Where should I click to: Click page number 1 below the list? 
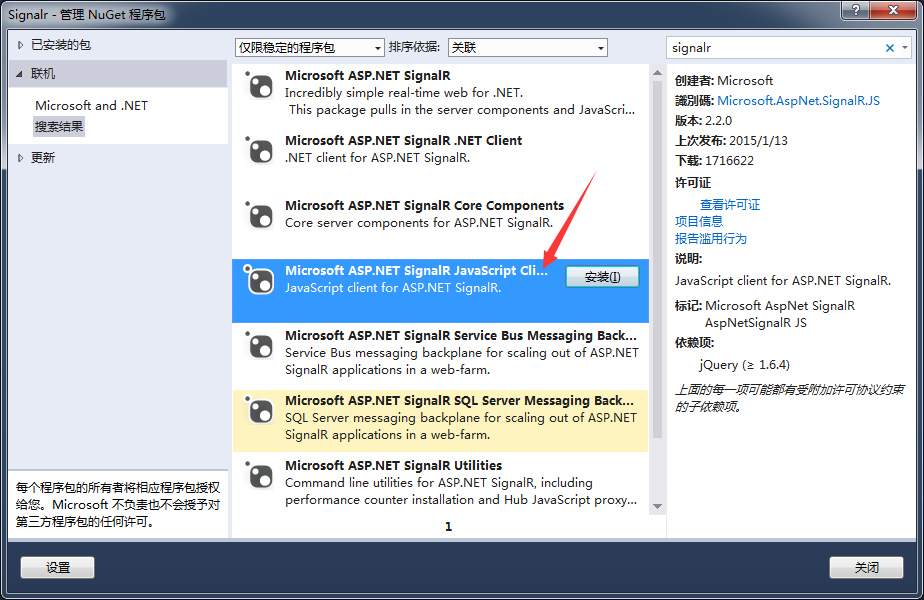point(448,526)
